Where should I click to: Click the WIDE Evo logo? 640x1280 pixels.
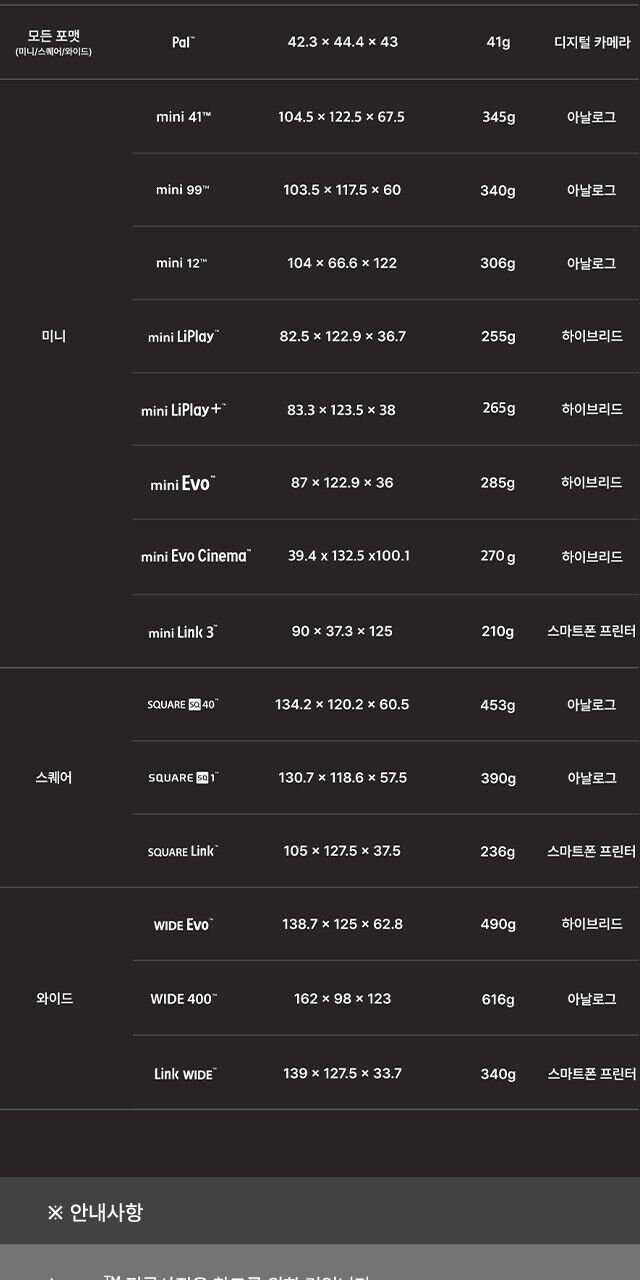coord(183,925)
